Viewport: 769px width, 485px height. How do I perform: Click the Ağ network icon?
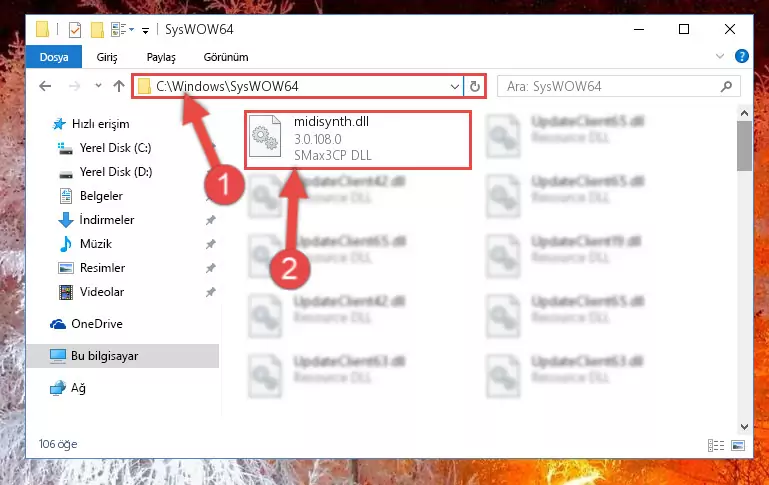point(58,388)
